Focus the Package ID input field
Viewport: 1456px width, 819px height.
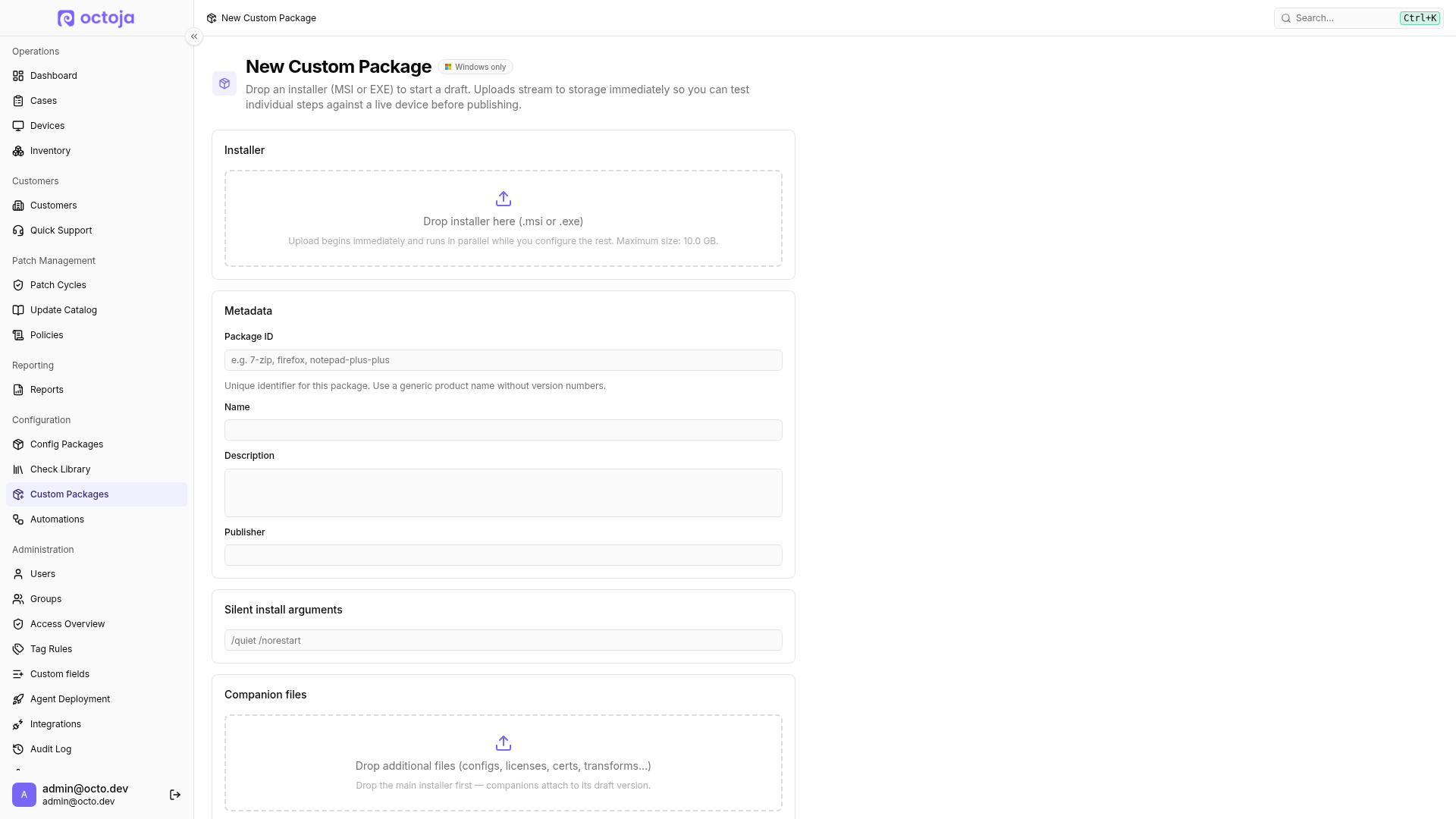pos(504,360)
